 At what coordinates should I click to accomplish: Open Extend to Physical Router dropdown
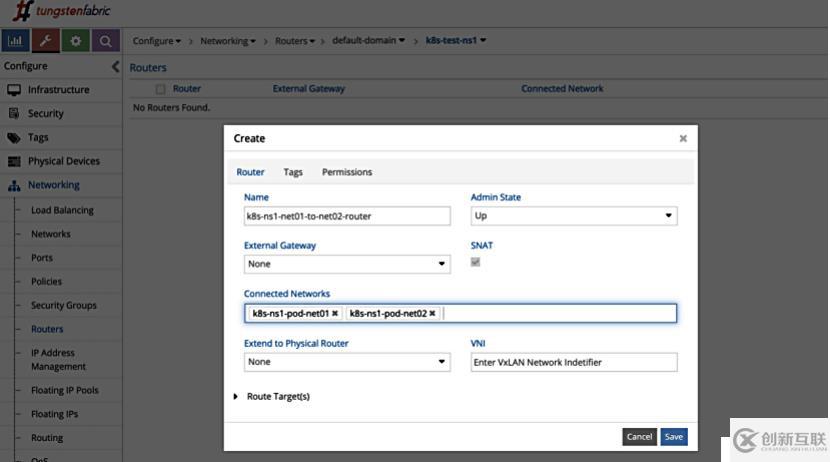click(x=347, y=362)
